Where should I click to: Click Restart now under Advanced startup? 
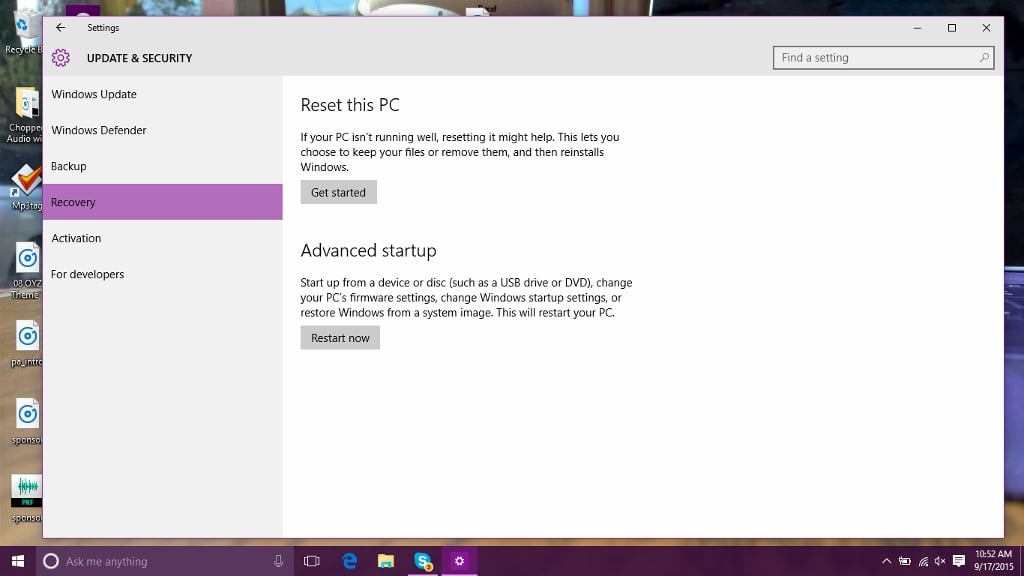(x=340, y=338)
